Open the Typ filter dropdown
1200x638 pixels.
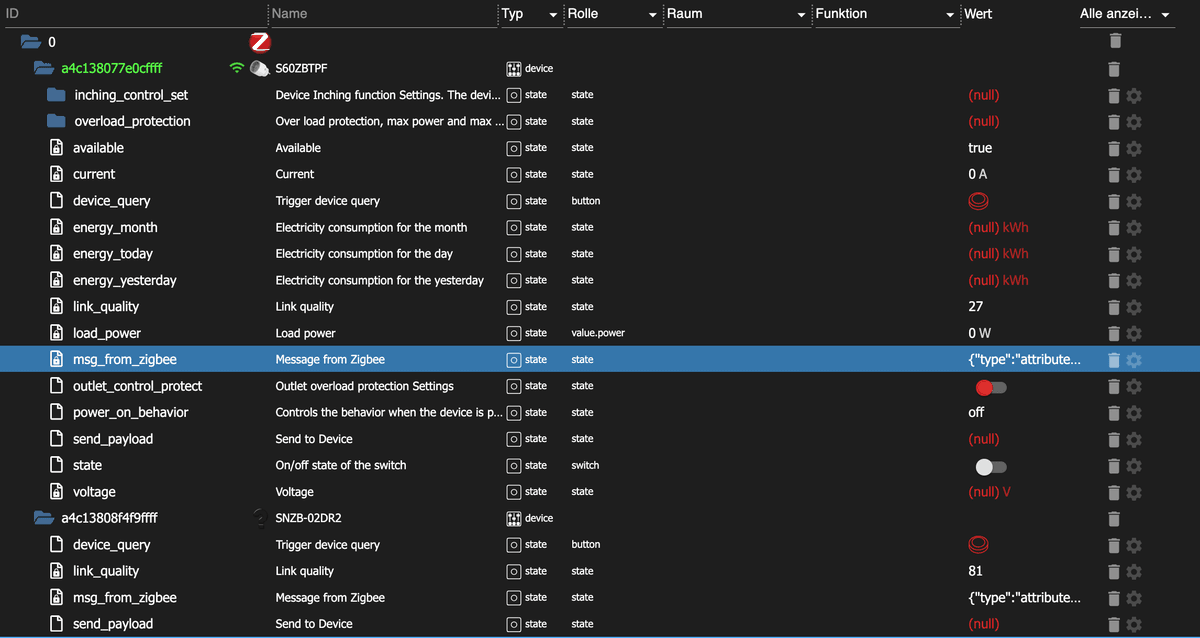(553, 15)
